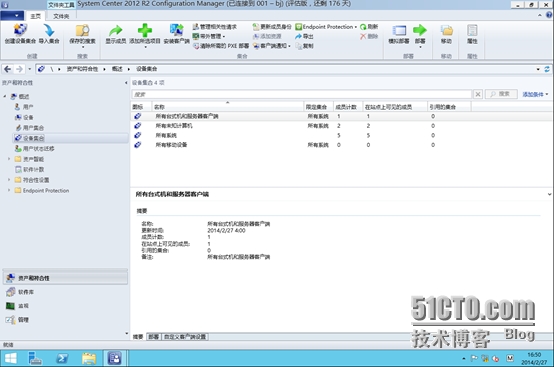
Task: Click 概述 in the breadcrumb path
Action: tap(117, 69)
